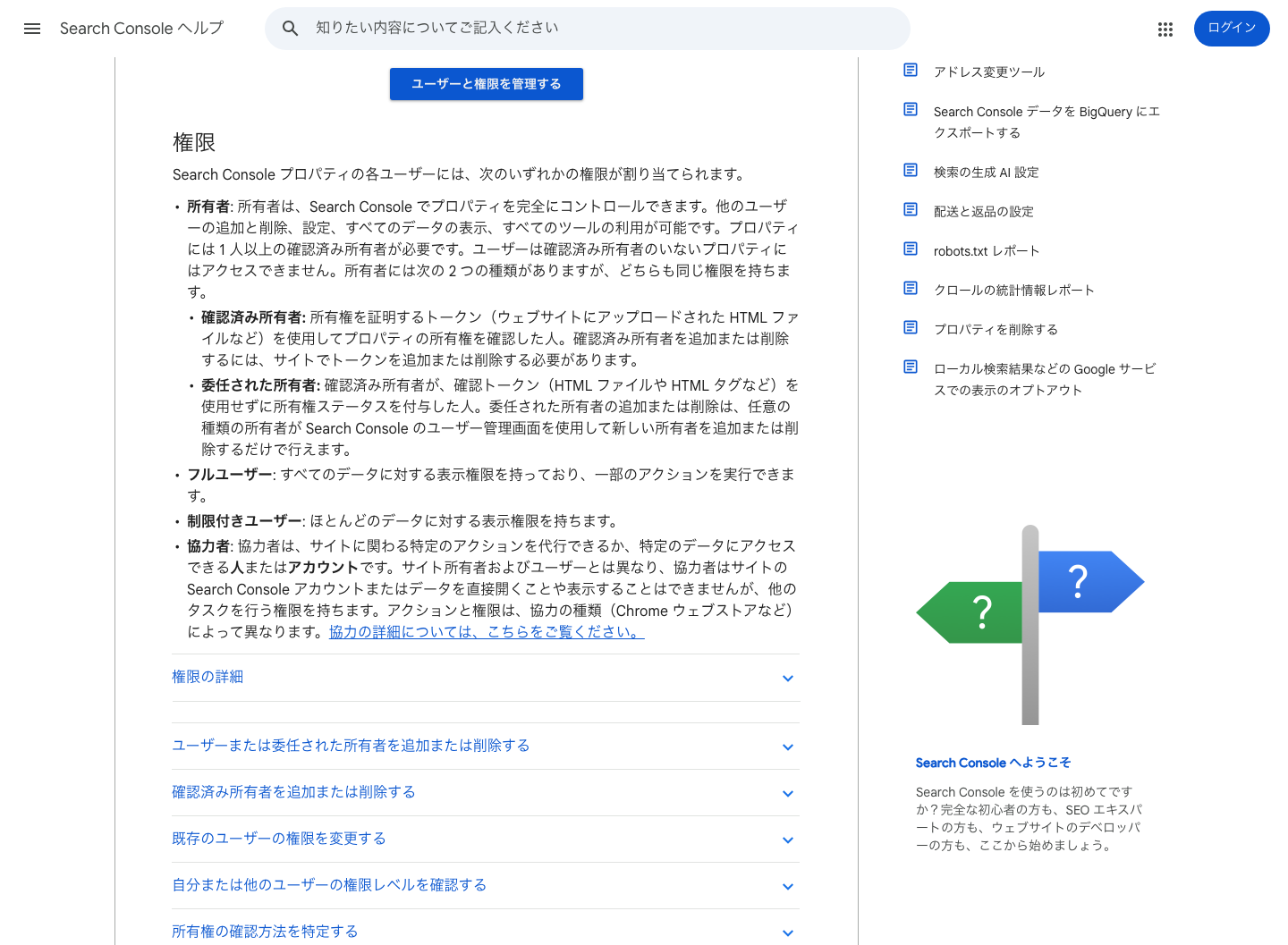Click the search magnifier icon
1288x945 pixels.
(x=290, y=29)
